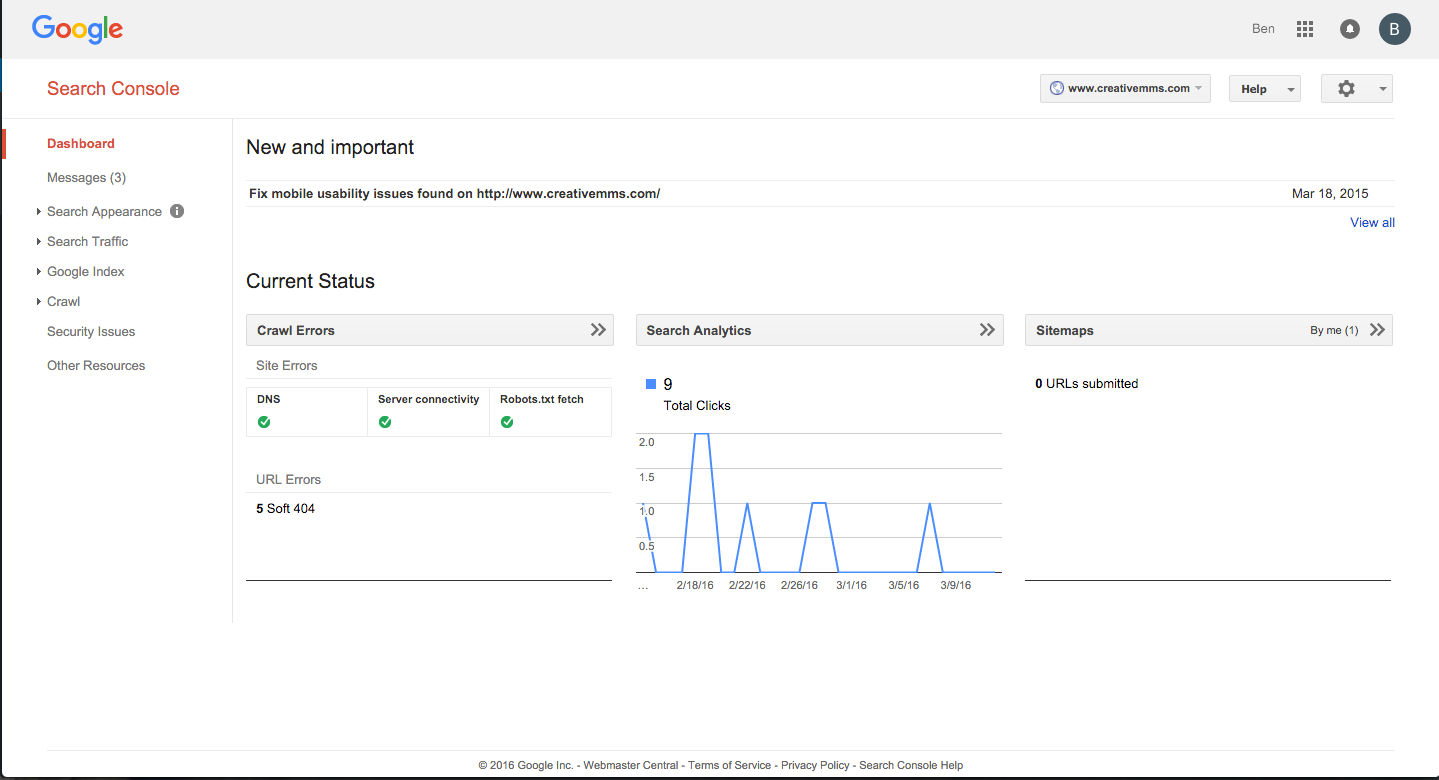This screenshot has width=1439, height=780.
Task: Click View all messages link
Action: click(x=1372, y=222)
